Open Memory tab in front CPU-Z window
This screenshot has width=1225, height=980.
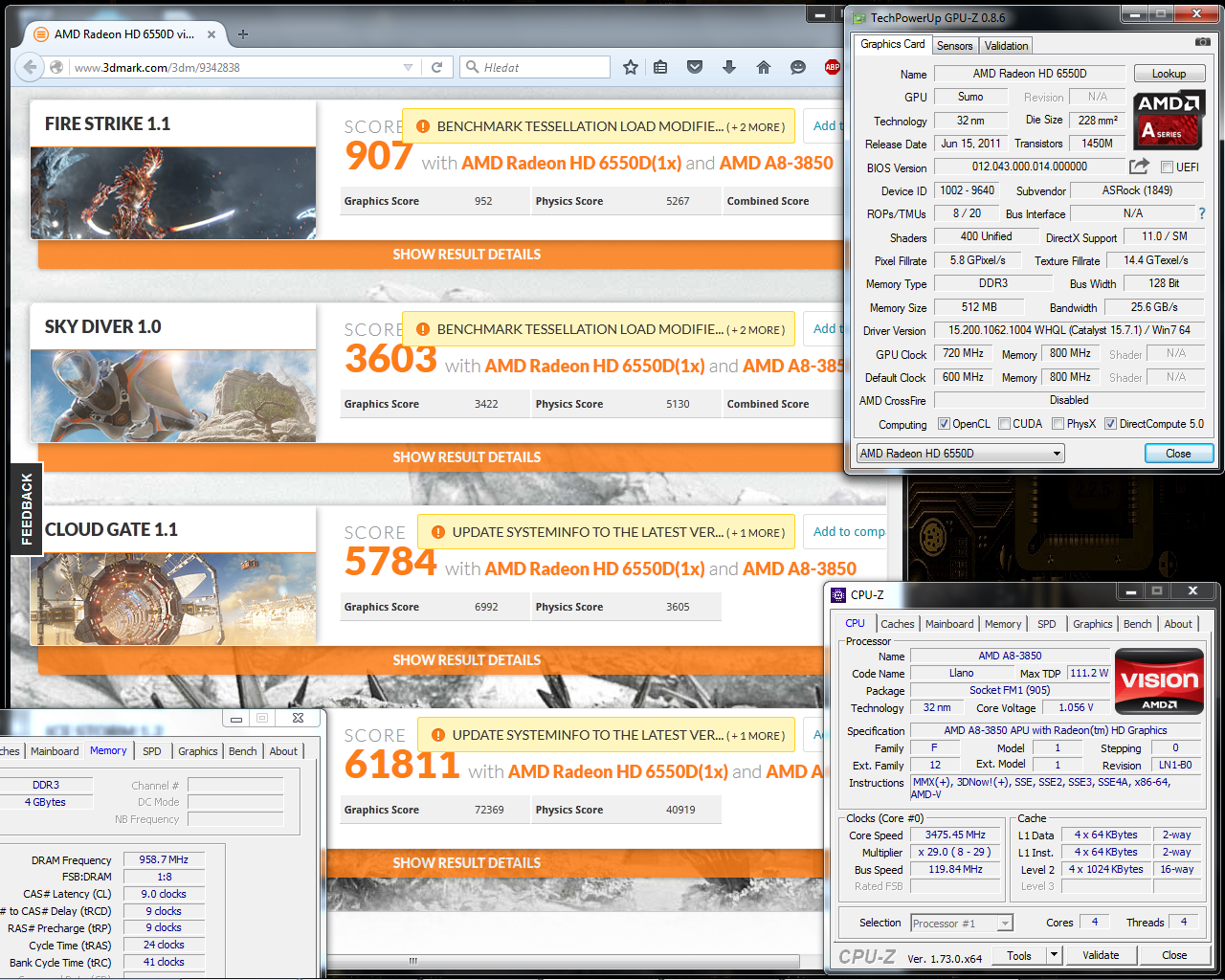(1003, 624)
